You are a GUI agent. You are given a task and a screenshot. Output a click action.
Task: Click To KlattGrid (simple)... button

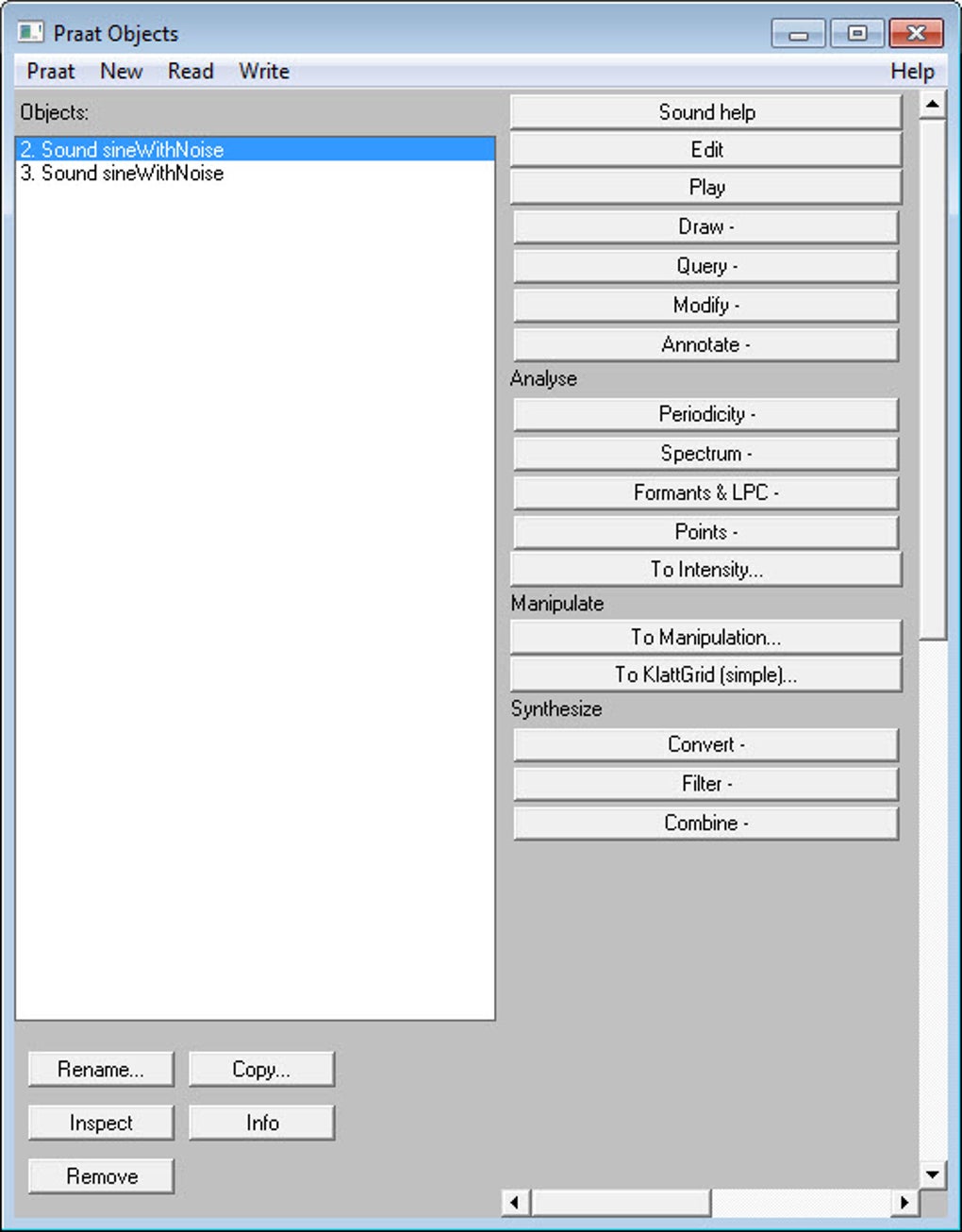[706, 675]
